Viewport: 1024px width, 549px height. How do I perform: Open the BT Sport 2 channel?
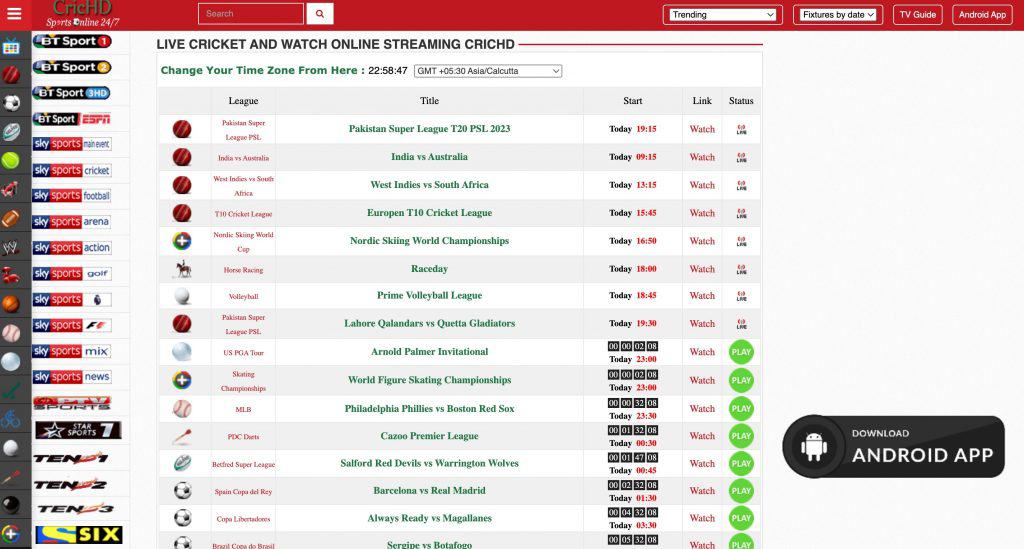click(x=72, y=67)
